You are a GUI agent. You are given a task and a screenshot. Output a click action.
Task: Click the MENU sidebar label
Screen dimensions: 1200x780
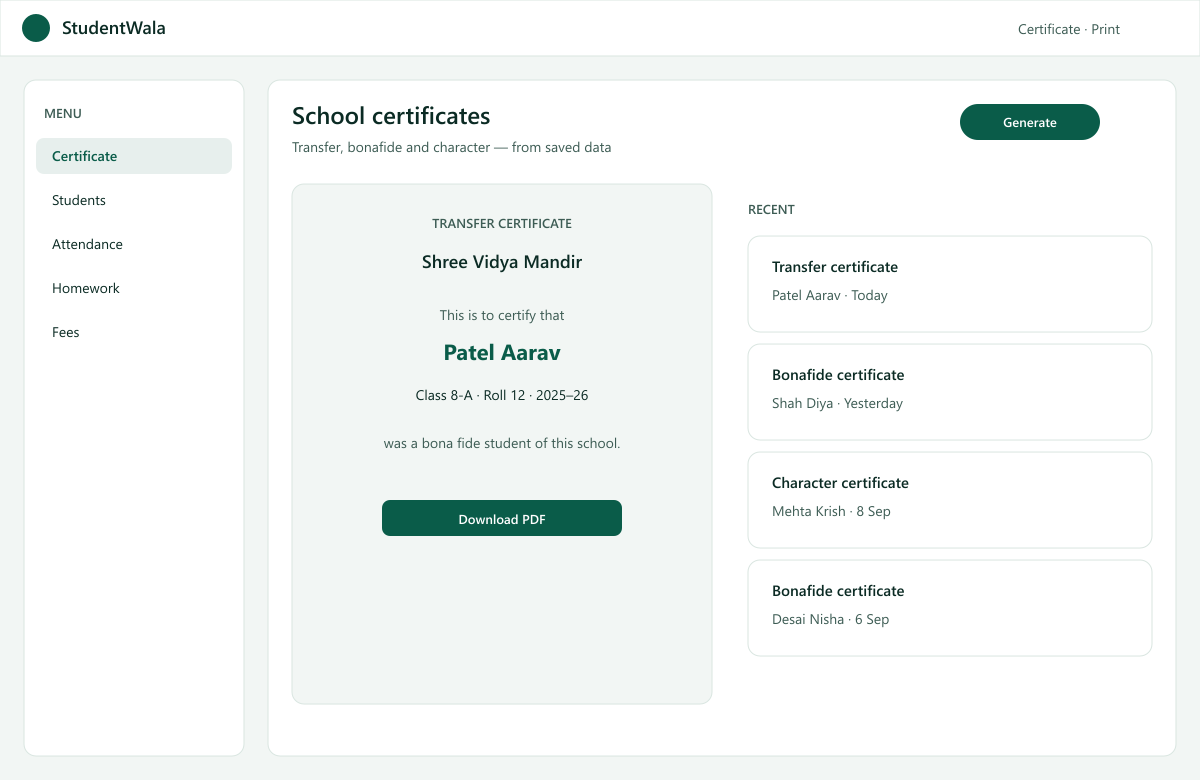point(63,114)
